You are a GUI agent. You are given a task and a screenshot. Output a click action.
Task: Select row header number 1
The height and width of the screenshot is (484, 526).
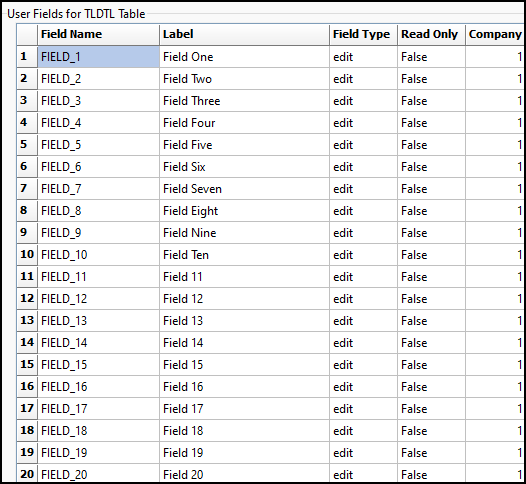tap(27, 56)
